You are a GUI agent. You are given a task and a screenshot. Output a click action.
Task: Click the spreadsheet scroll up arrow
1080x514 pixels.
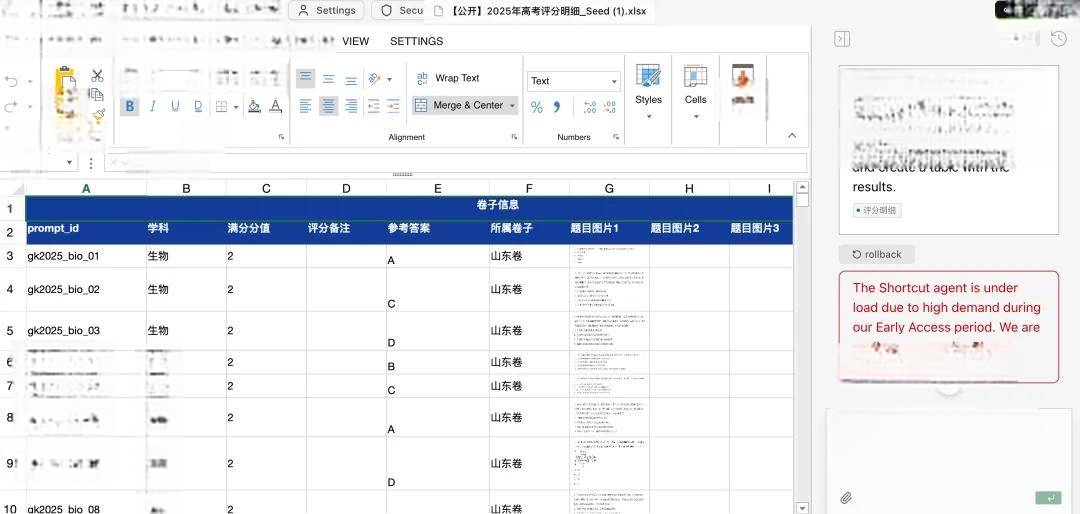point(802,187)
